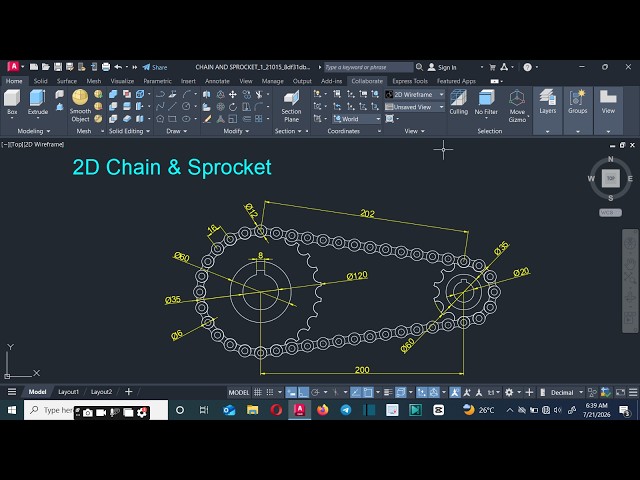Expand the Draw panel

[177, 131]
